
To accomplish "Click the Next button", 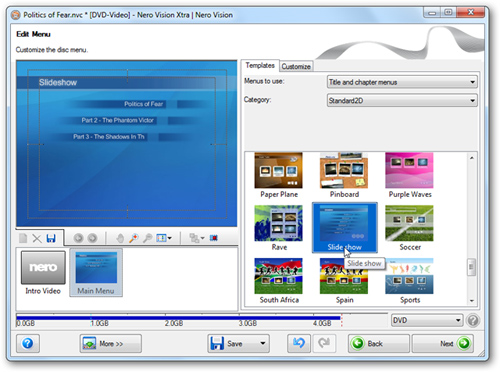I will point(443,343).
